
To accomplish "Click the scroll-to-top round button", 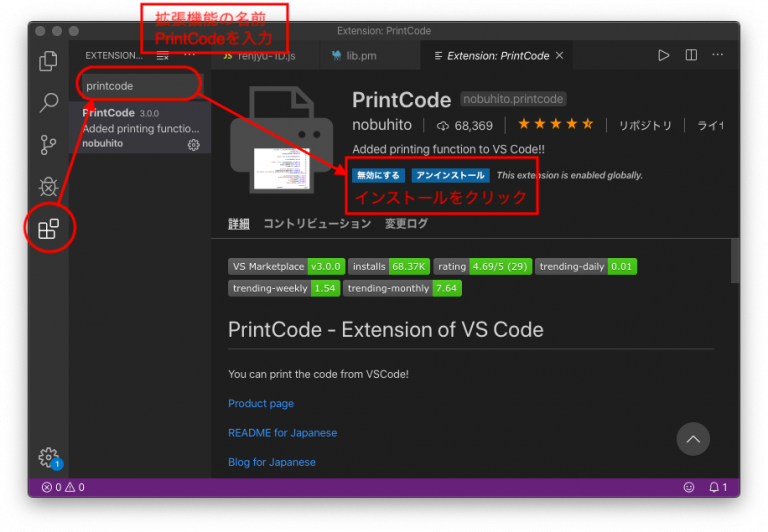I will [693, 438].
